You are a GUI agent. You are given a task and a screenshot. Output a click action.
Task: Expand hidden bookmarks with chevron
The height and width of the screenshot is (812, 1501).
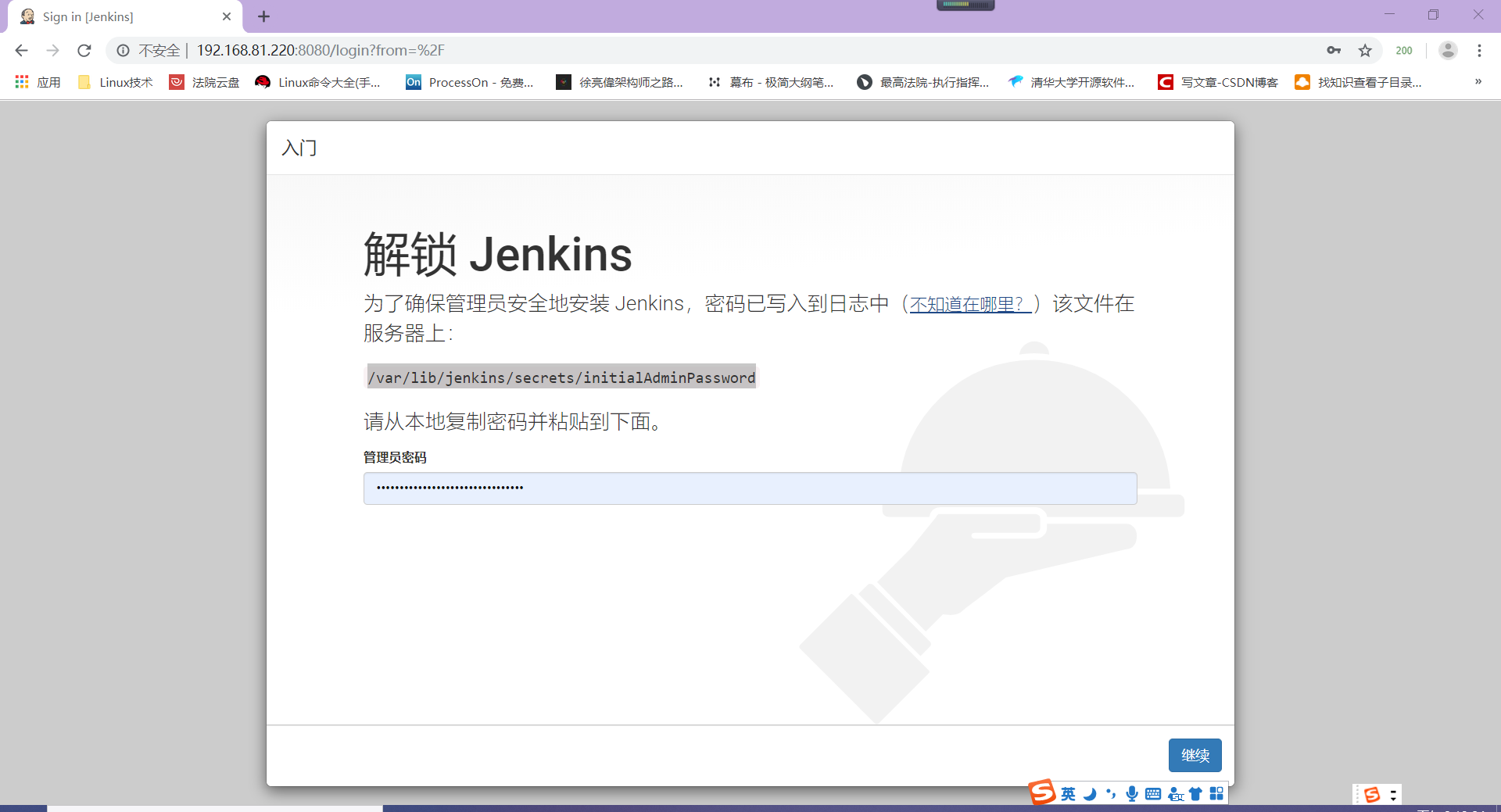coord(1478,81)
